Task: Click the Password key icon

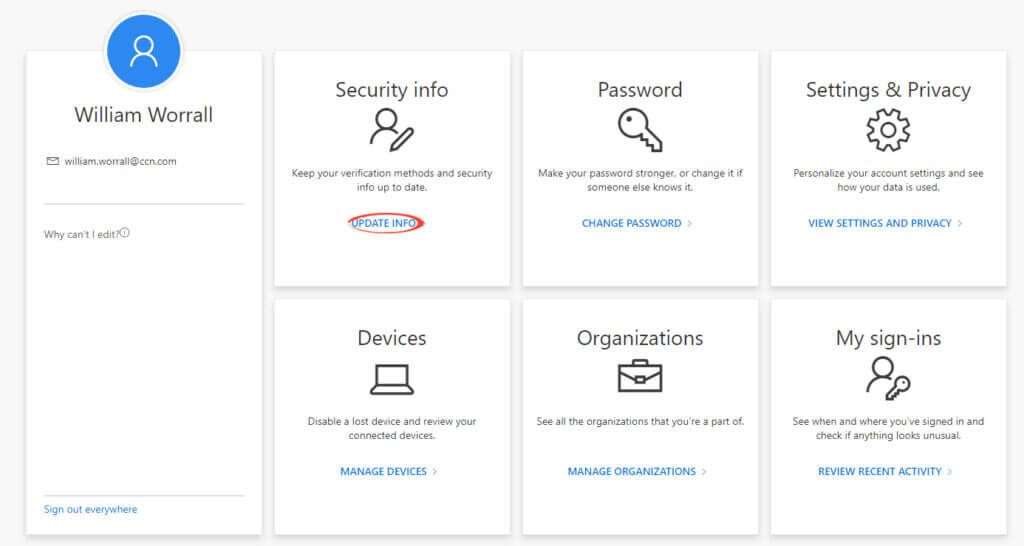Action: pyautogui.click(x=640, y=130)
